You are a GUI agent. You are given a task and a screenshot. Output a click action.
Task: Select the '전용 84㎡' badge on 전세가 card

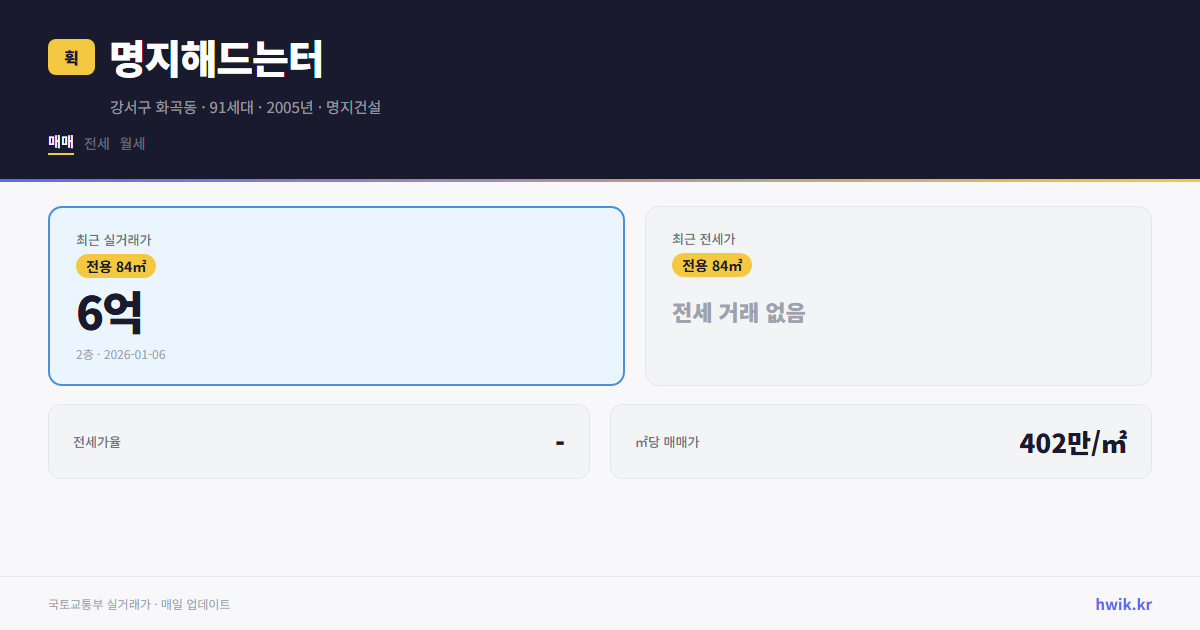coord(712,266)
